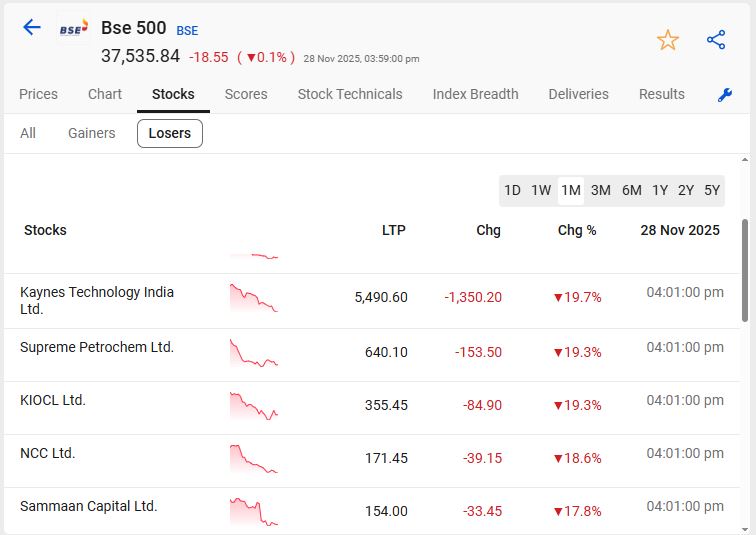Select the All stocks filter

pyautogui.click(x=28, y=133)
